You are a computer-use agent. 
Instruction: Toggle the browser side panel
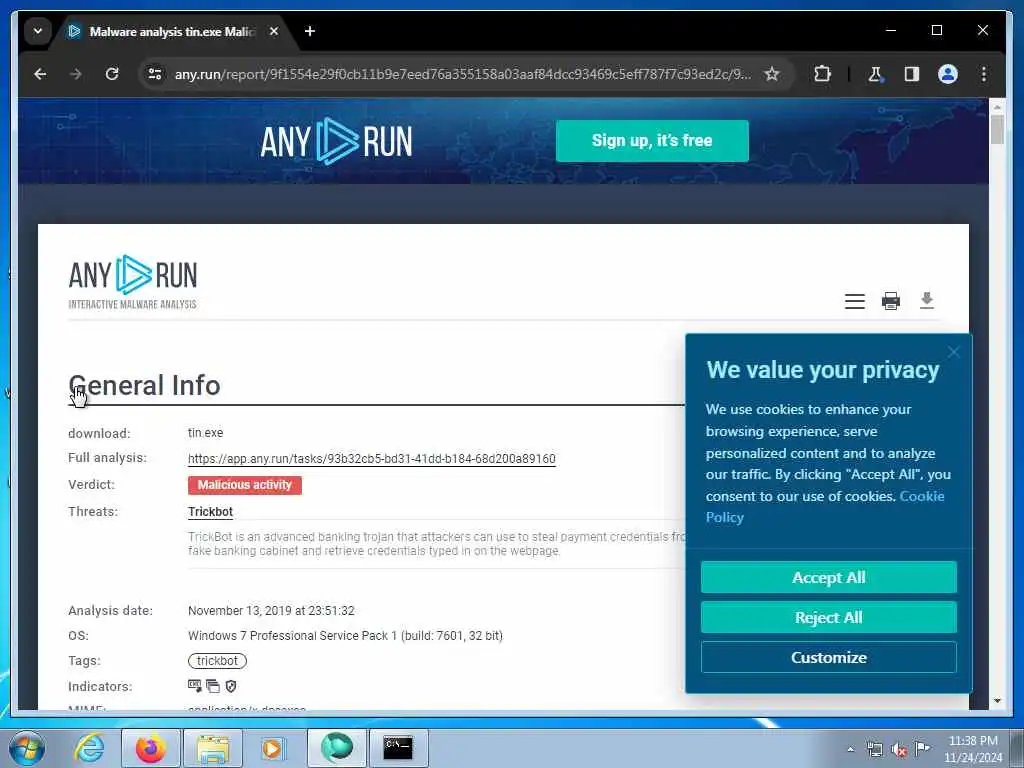(912, 74)
